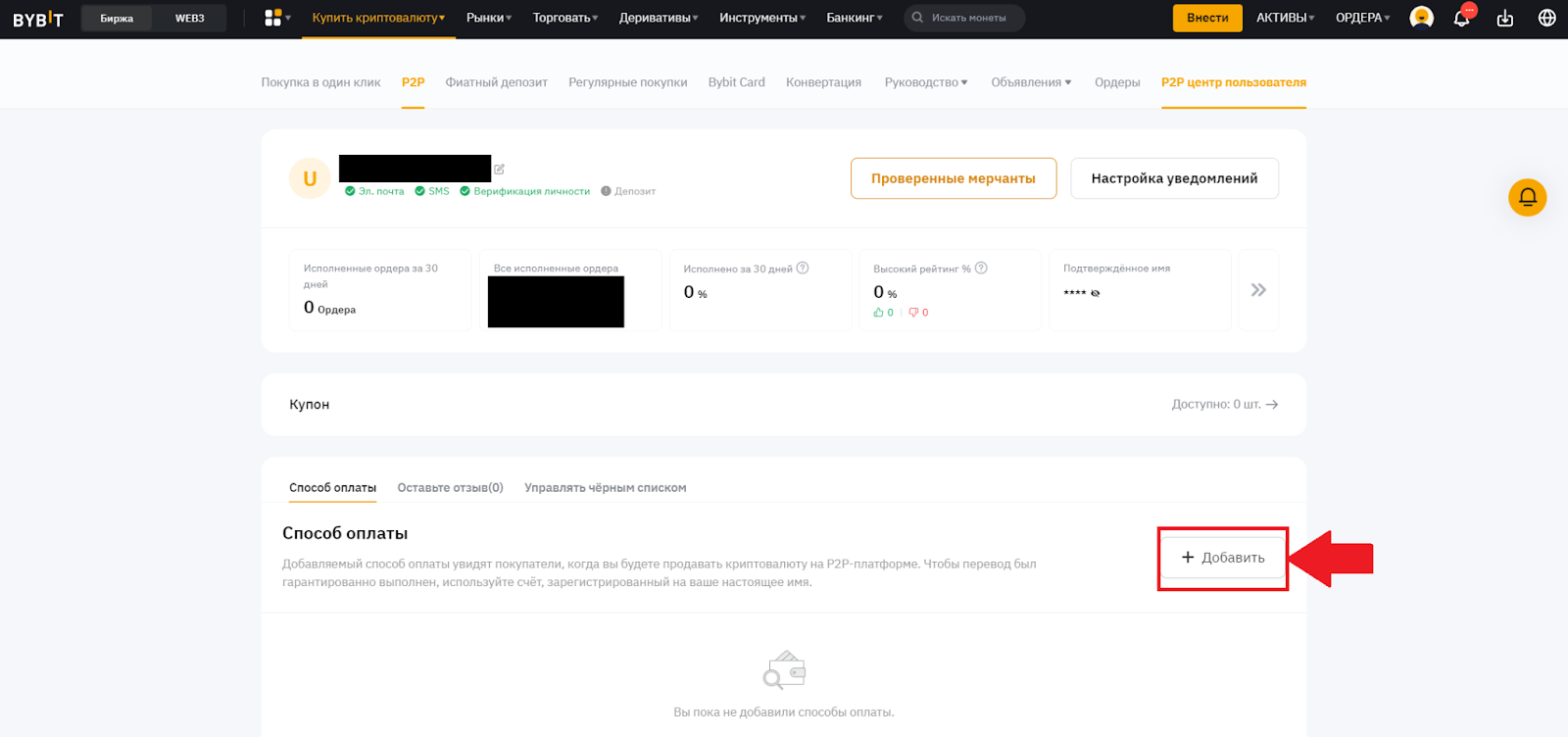Click the Депозит verification status
1568x737 pixels.
(x=628, y=191)
